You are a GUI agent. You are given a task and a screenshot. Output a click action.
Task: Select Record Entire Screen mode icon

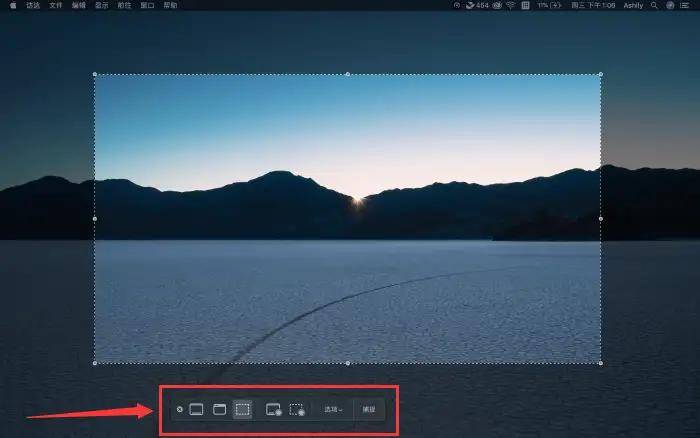tap(273, 409)
